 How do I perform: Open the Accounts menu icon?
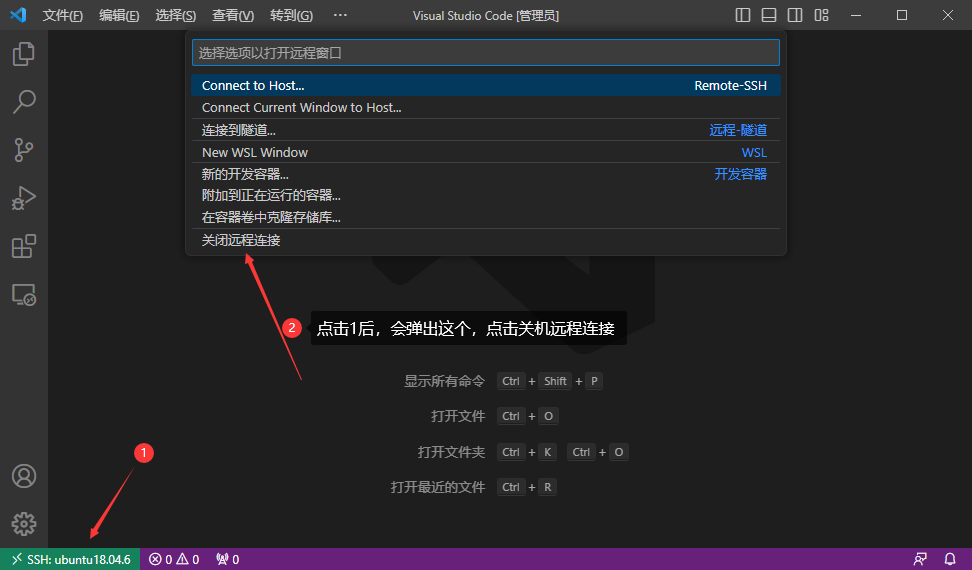pos(24,476)
